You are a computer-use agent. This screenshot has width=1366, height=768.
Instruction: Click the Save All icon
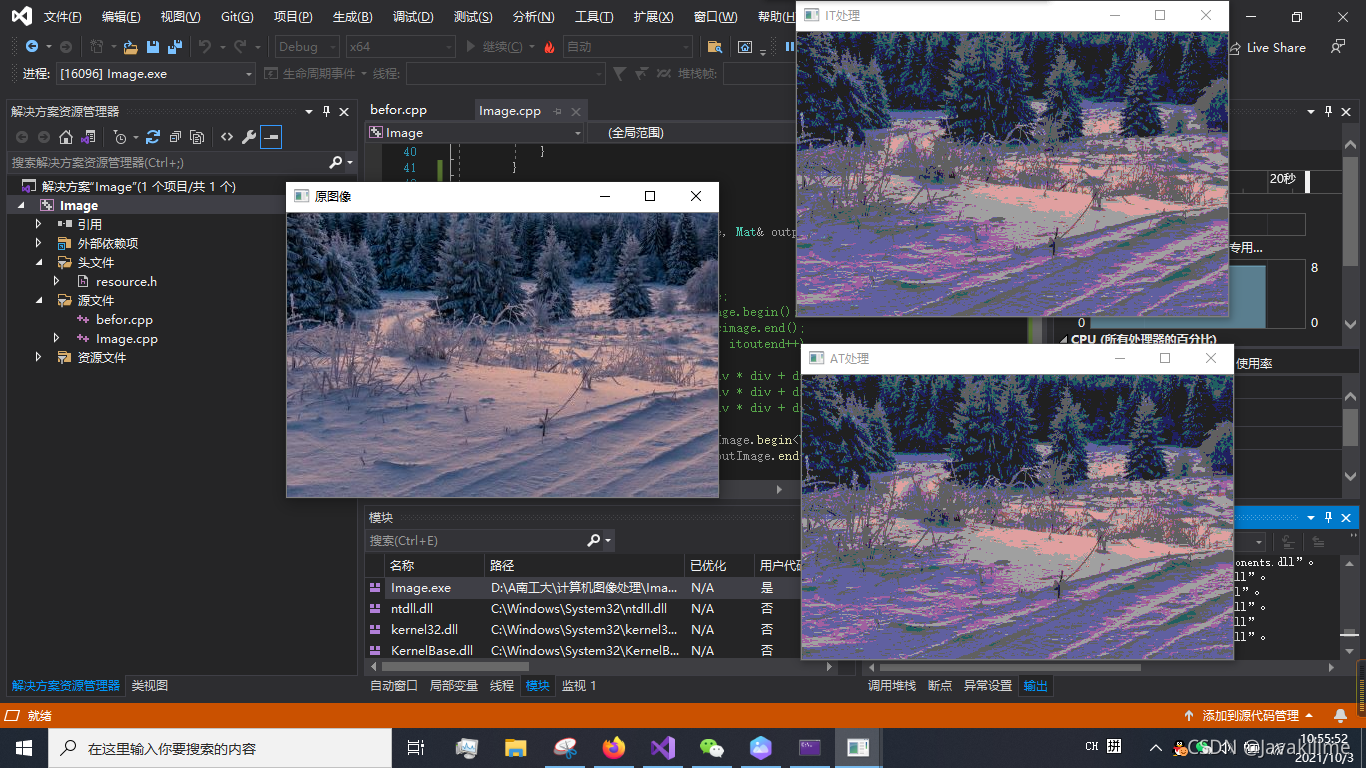pyautogui.click(x=175, y=46)
